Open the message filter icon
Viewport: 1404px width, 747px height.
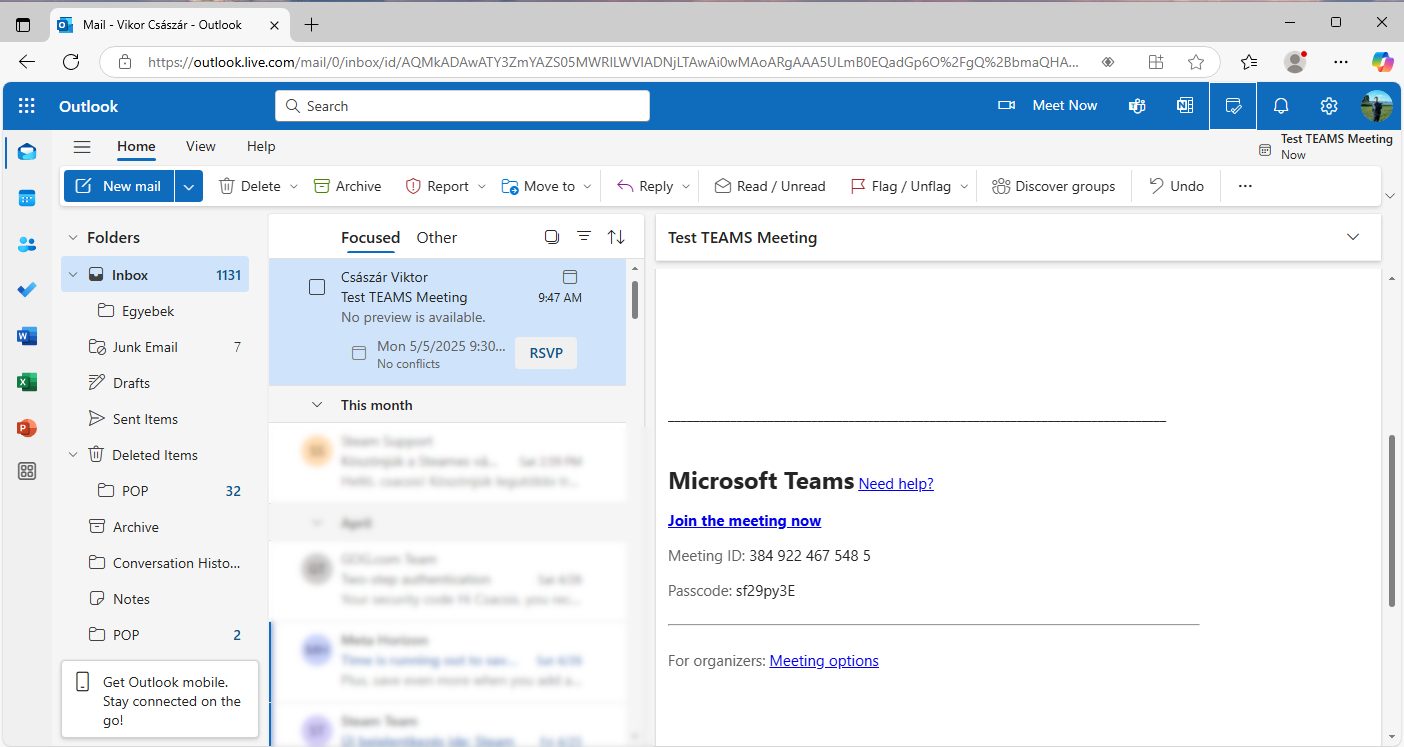click(x=584, y=237)
